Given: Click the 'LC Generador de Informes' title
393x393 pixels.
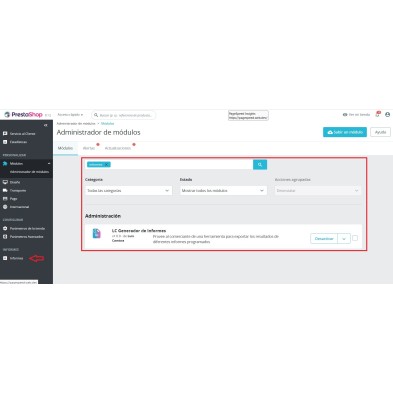Looking at the screenshot, I should 139,231.
